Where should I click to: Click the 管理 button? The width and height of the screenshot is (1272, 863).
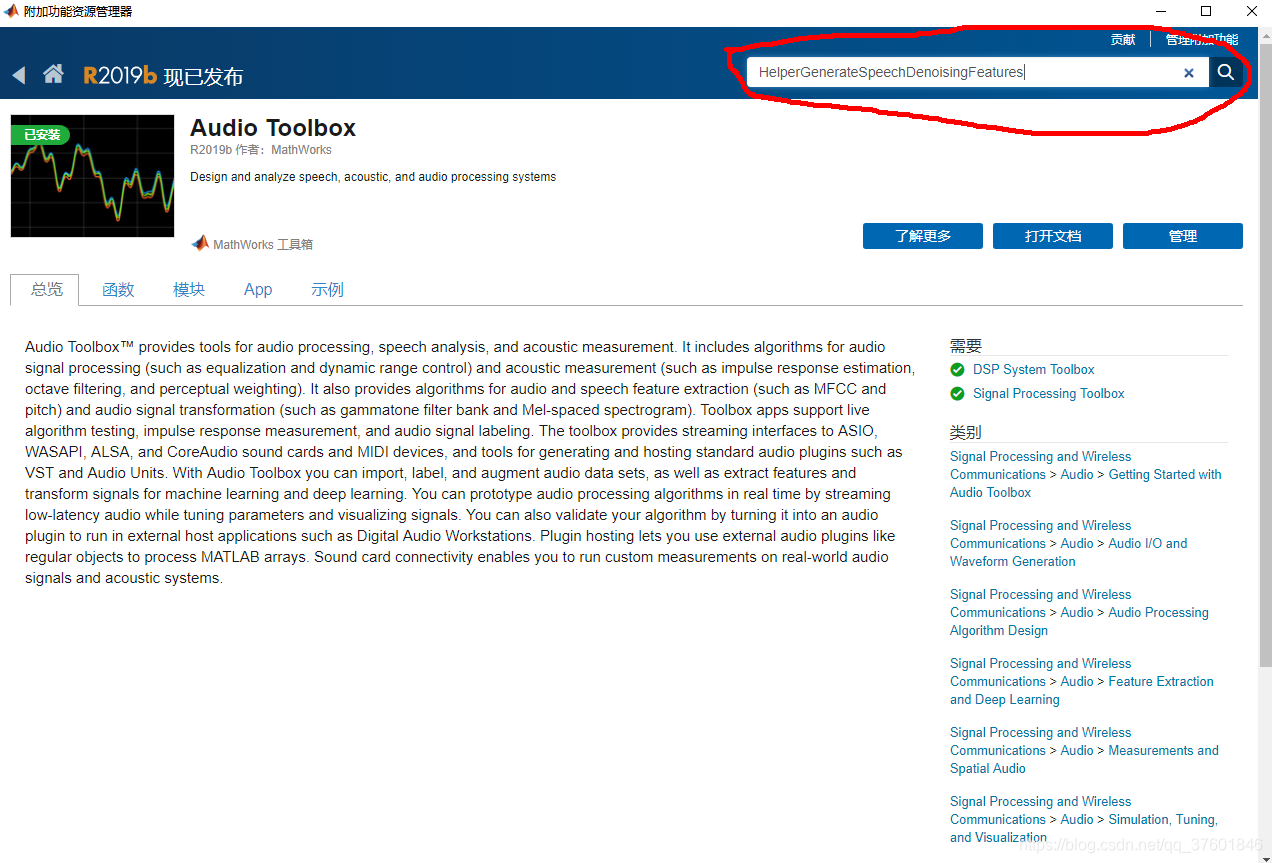[x=1183, y=236]
